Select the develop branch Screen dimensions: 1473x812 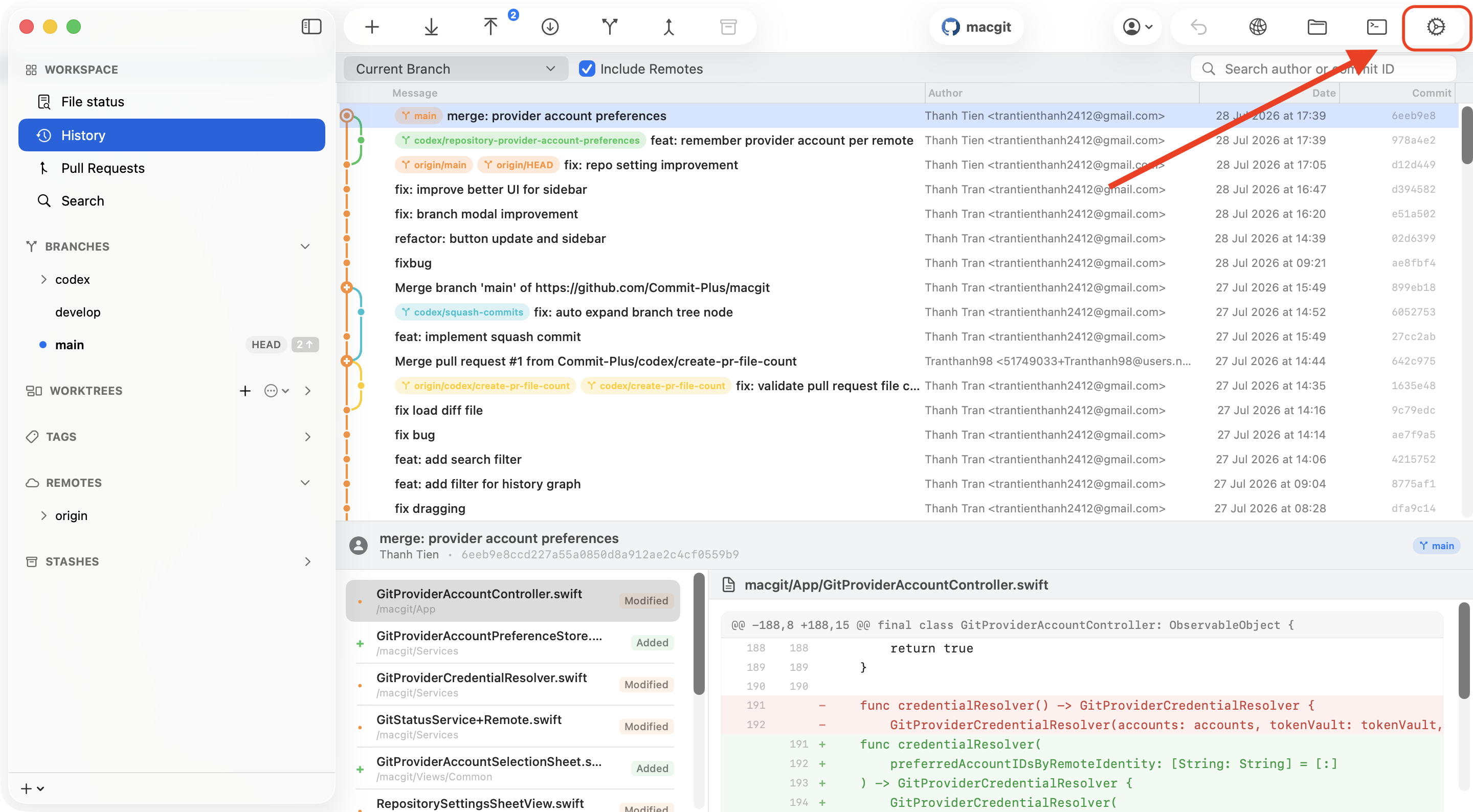coord(78,312)
